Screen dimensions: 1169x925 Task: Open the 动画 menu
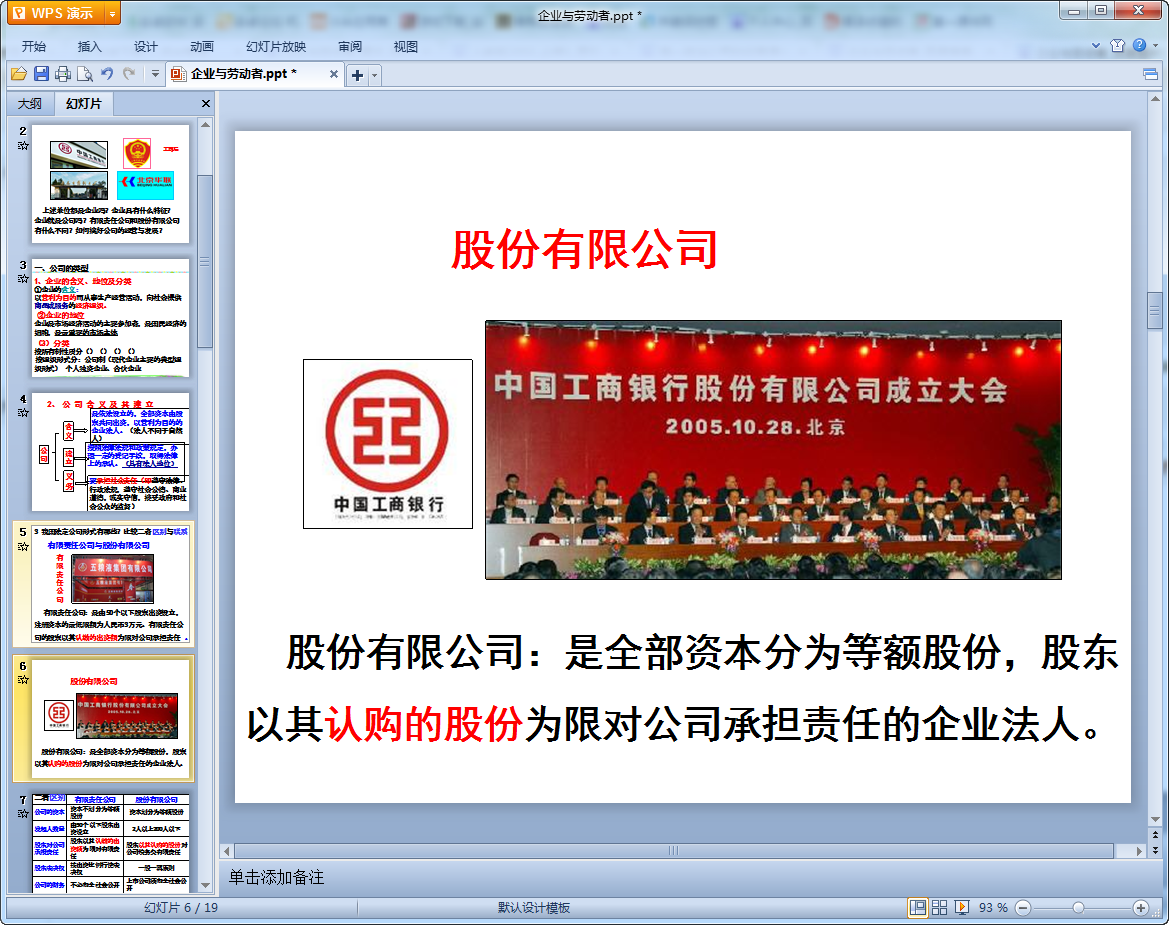tap(201, 46)
